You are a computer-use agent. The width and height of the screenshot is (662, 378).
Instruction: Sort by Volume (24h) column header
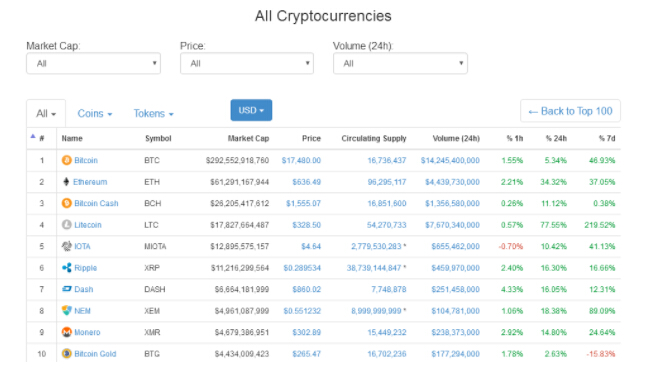point(456,139)
